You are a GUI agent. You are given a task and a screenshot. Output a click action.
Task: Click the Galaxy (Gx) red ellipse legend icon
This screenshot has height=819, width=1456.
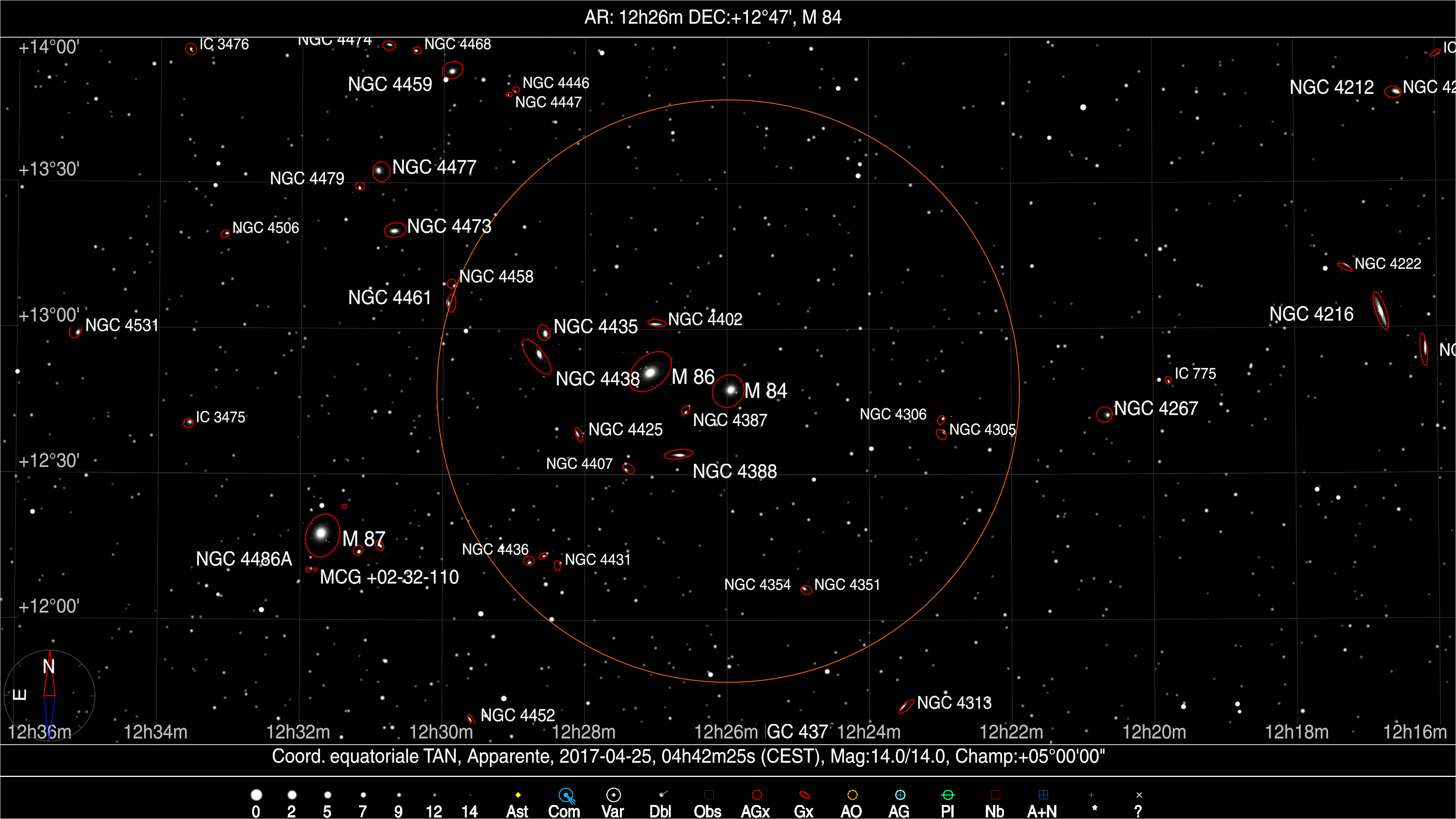coord(804,795)
